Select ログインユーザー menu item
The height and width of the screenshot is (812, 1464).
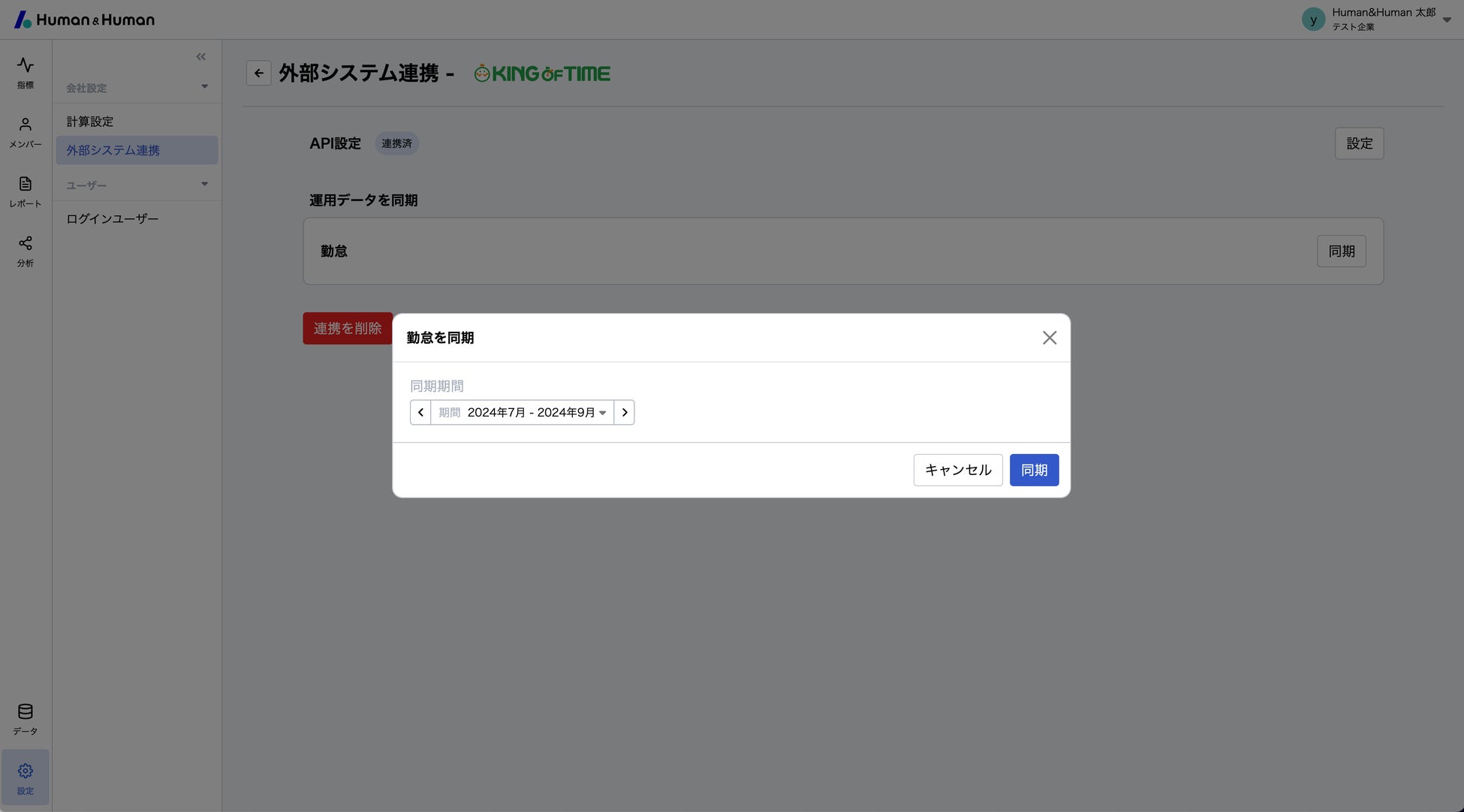[x=113, y=219]
